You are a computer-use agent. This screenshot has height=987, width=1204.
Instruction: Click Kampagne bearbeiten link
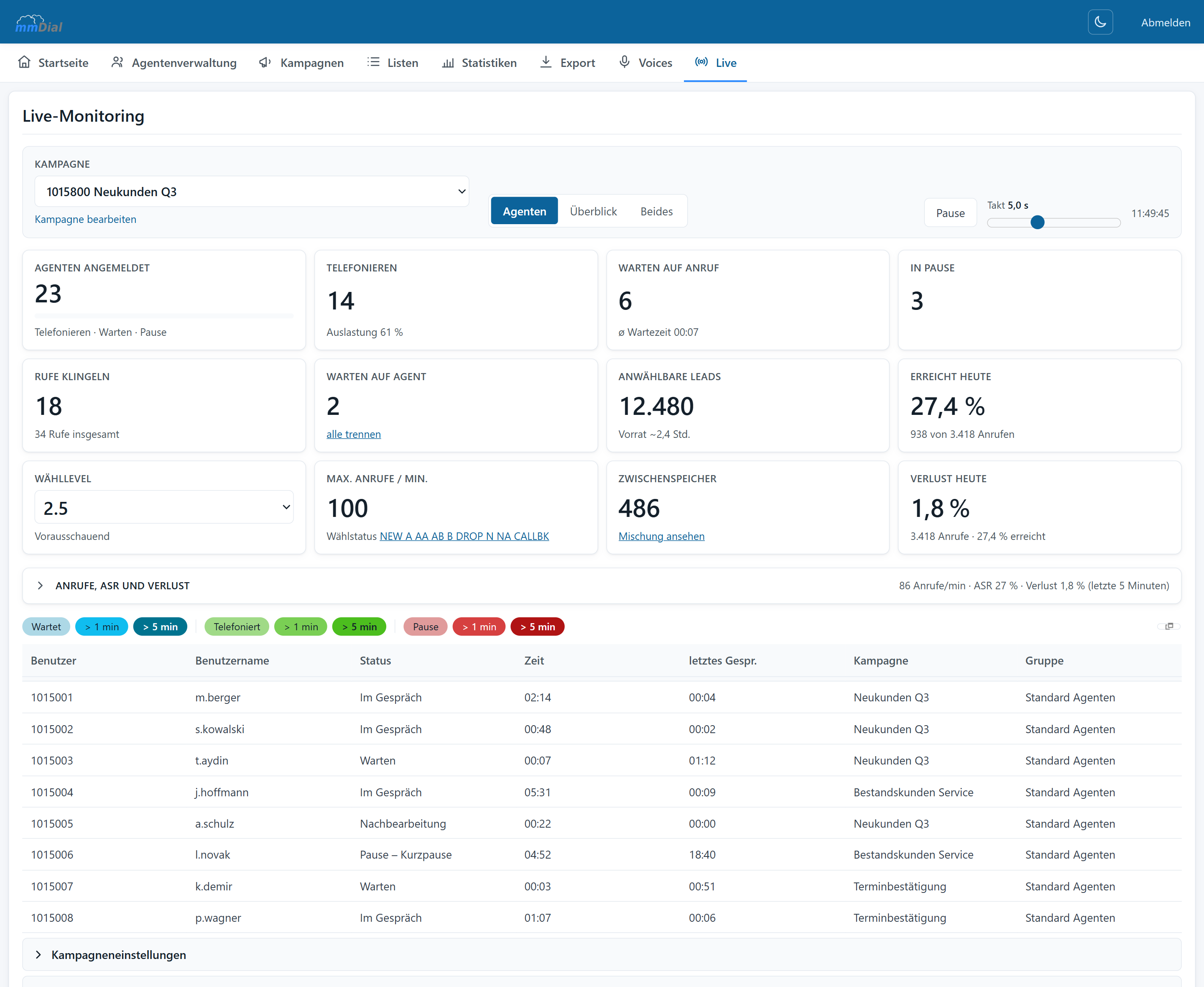pyautogui.click(x=85, y=219)
